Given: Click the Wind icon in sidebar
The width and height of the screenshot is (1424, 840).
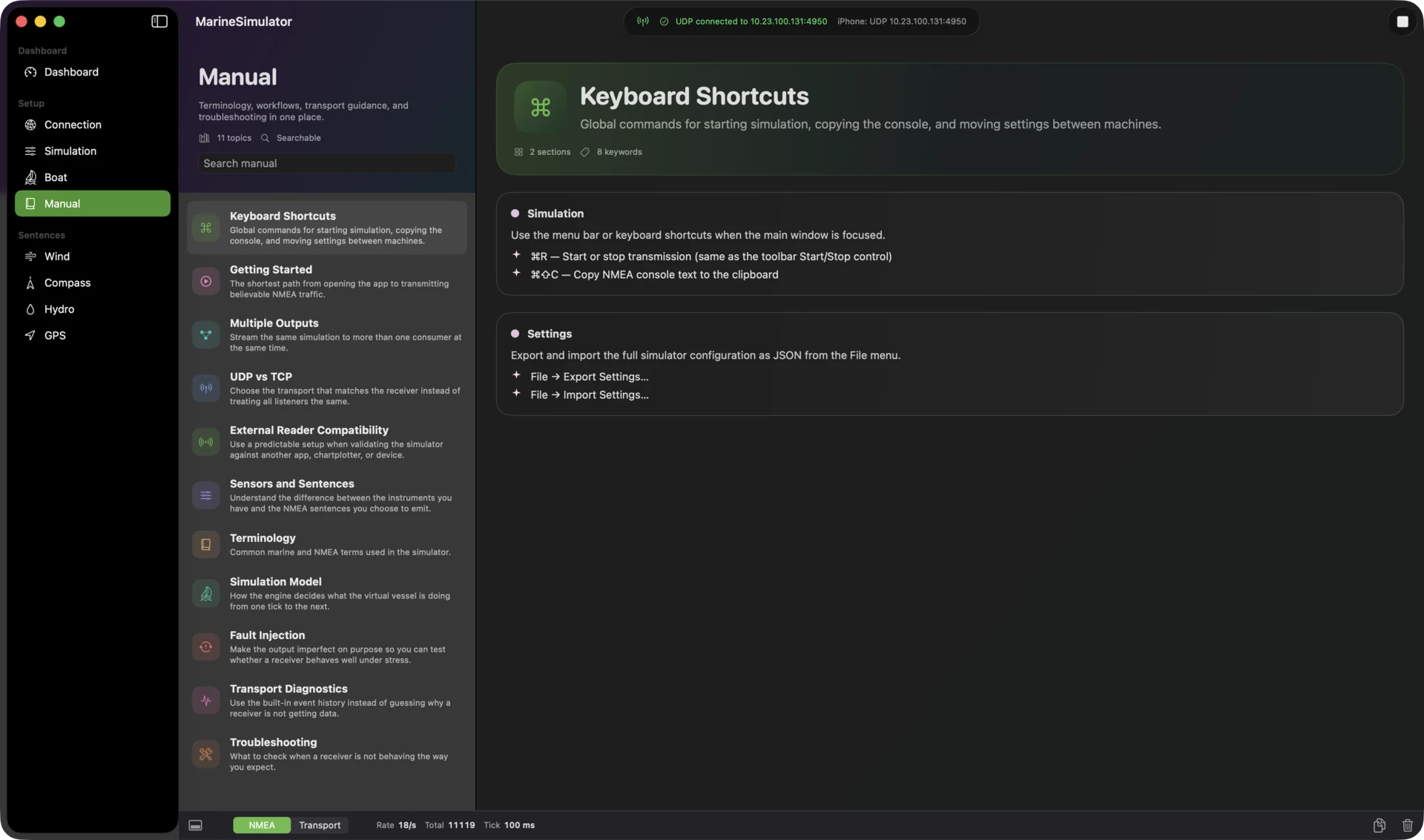Looking at the screenshot, I should pos(30,257).
